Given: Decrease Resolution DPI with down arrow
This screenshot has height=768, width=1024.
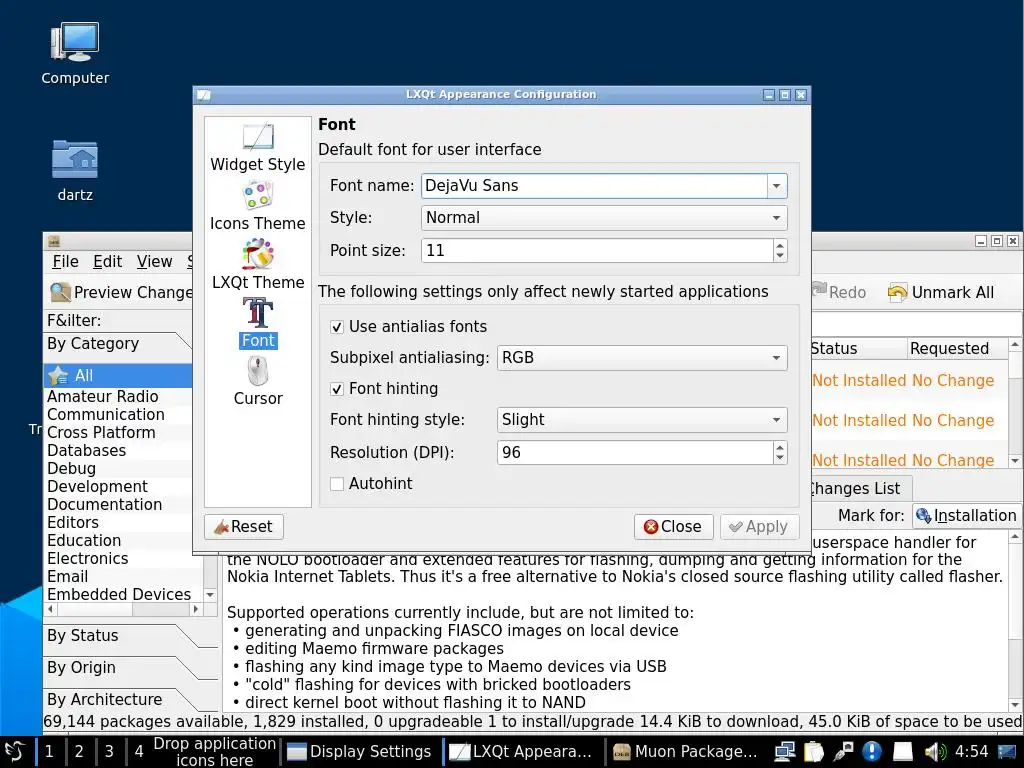Looking at the screenshot, I should pyautogui.click(x=780, y=458).
